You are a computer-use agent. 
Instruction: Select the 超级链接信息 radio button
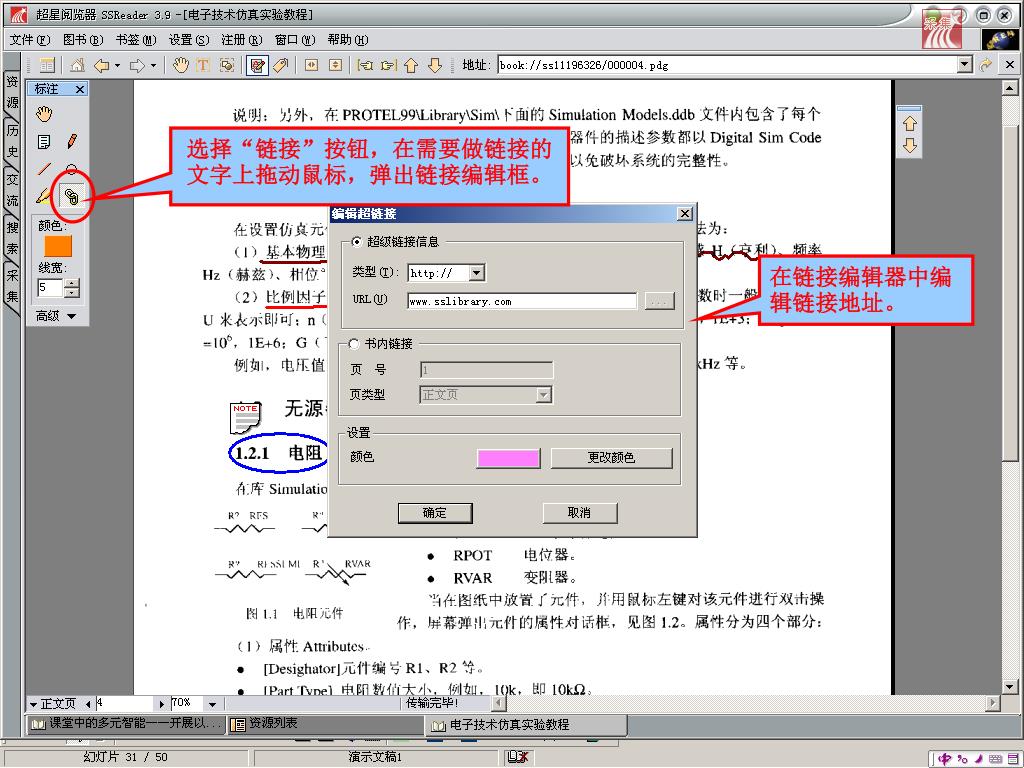pyautogui.click(x=357, y=242)
